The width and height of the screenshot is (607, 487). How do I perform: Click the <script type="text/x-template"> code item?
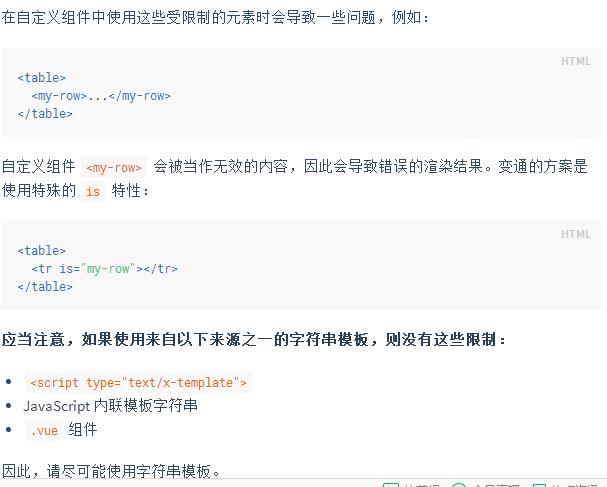click(x=138, y=382)
